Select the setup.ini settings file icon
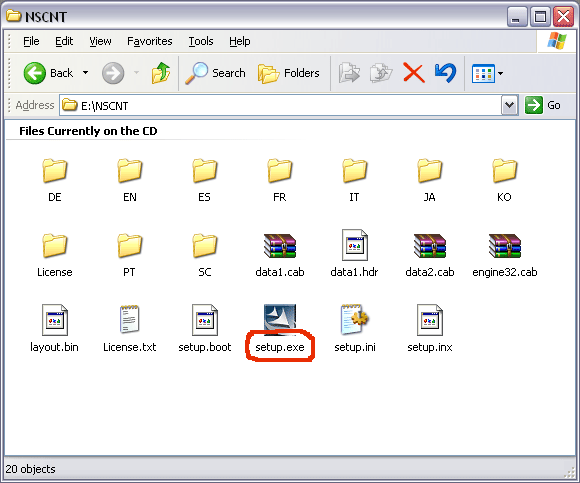Image resolution: width=580 pixels, height=483 pixels. [x=354, y=319]
